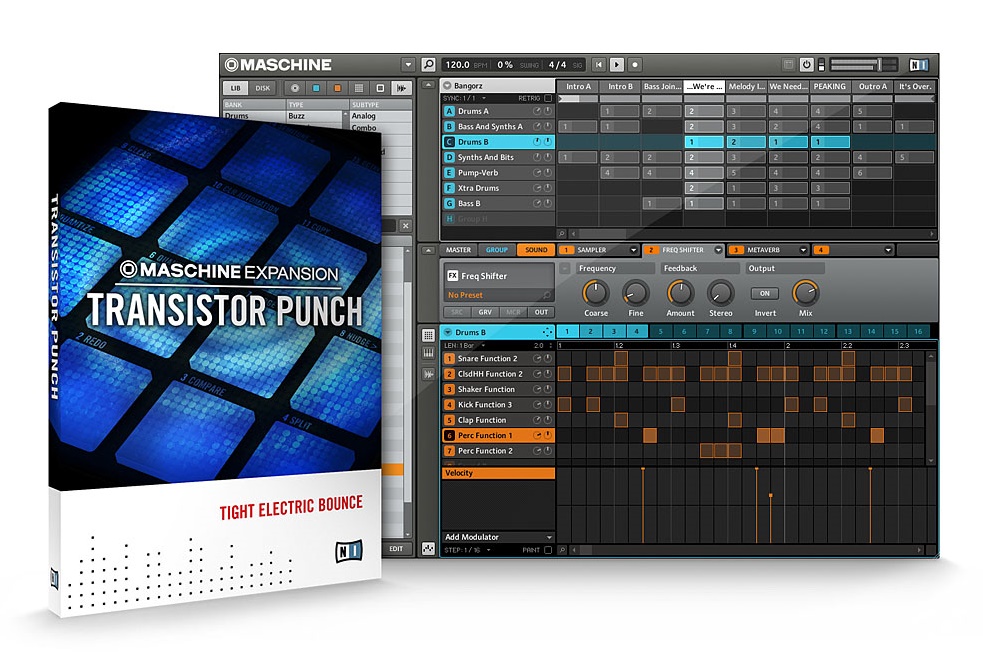
Task: Open the OUT output page button
Action: (541, 312)
